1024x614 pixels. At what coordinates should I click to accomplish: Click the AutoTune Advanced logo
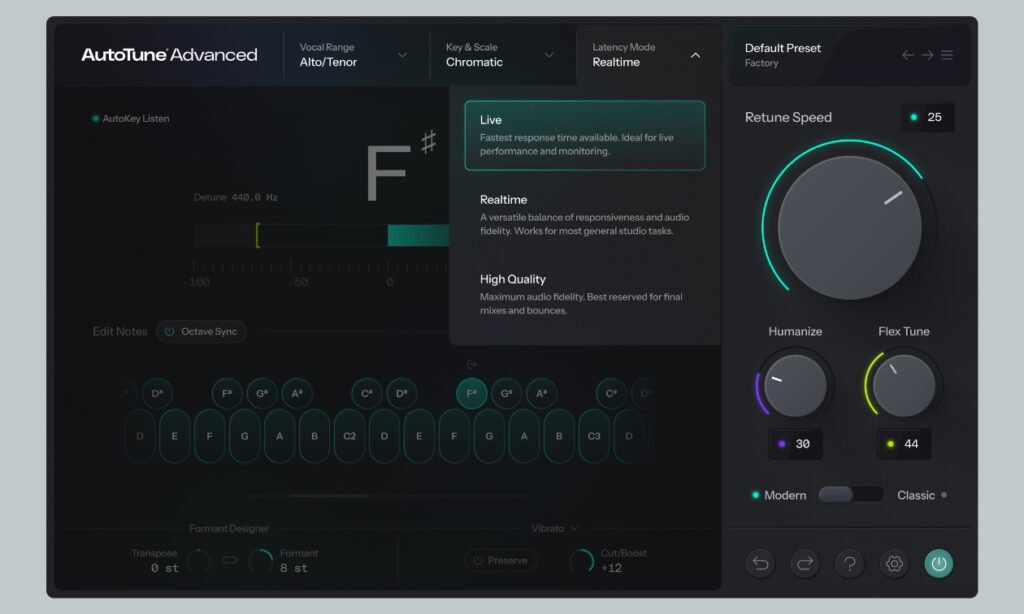click(169, 55)
